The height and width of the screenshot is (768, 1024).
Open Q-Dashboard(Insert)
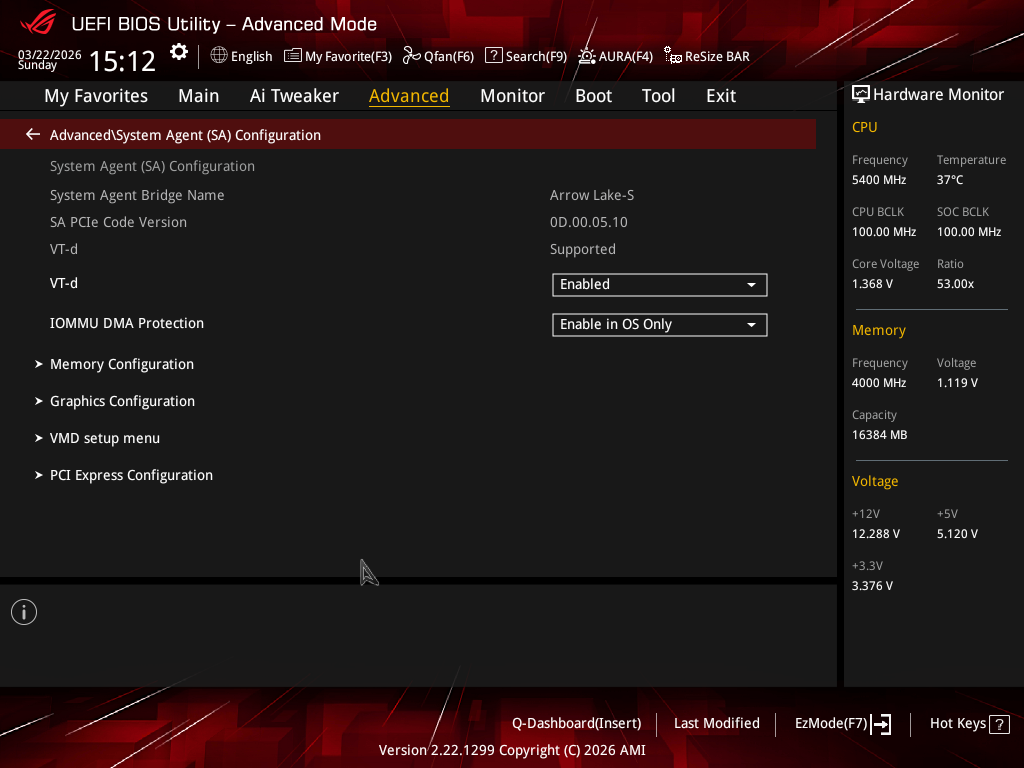[x=577, y=724]
